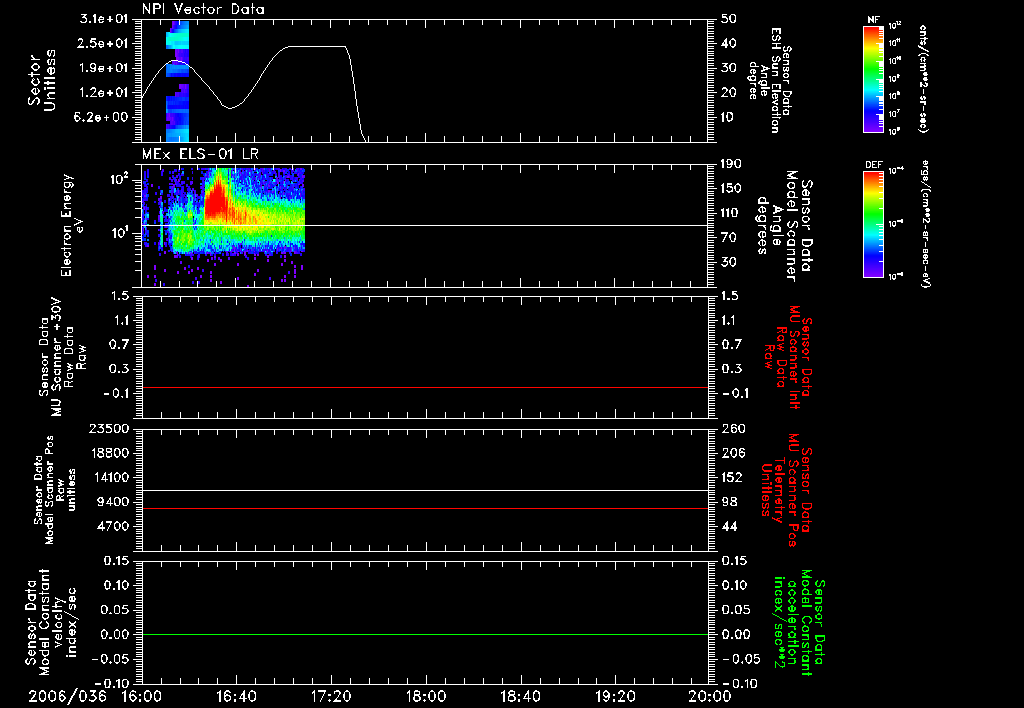Image resolution: width=1024 pixels, height=708 pixels.
Task: Click the '19:20' time tick label
Action: click(x=615, y=696)
